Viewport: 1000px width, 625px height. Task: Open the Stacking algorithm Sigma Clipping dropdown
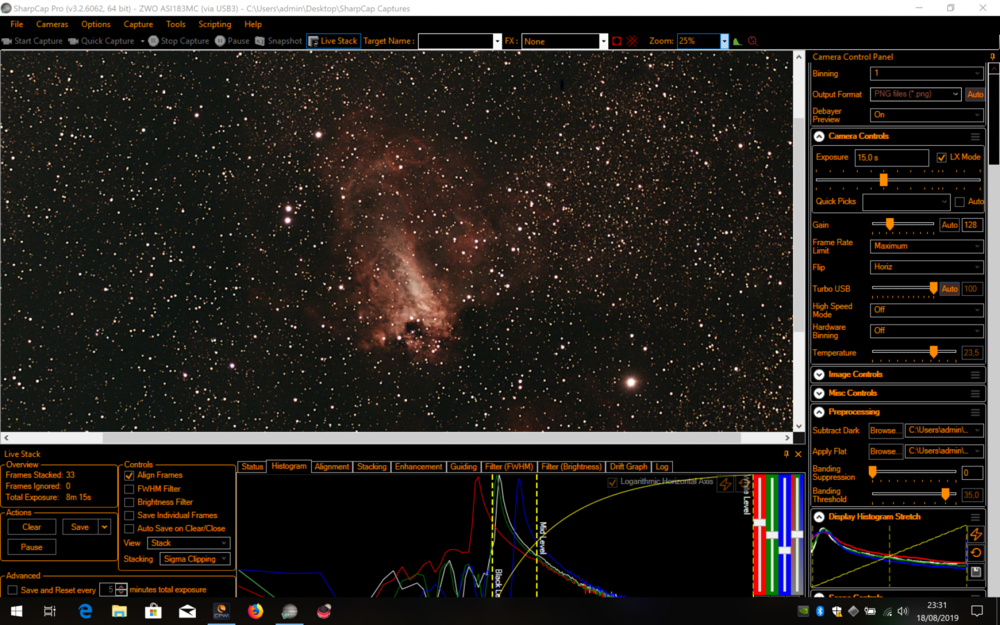pyautogui.click(x=194, y=559)
